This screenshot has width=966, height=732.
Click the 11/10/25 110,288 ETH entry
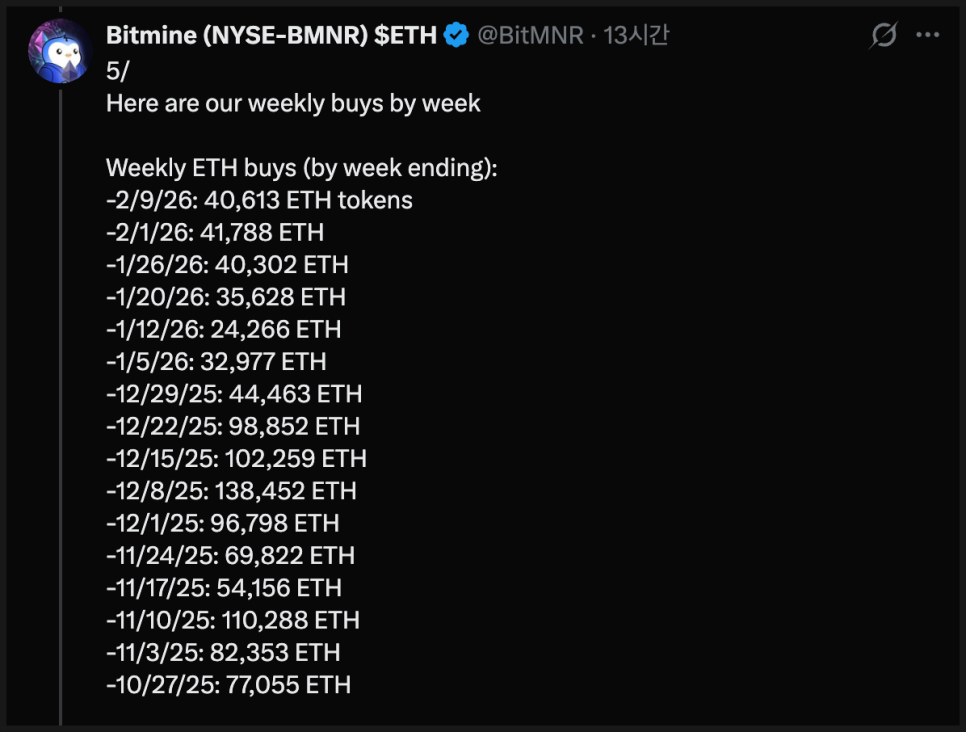tap(233, 620)
